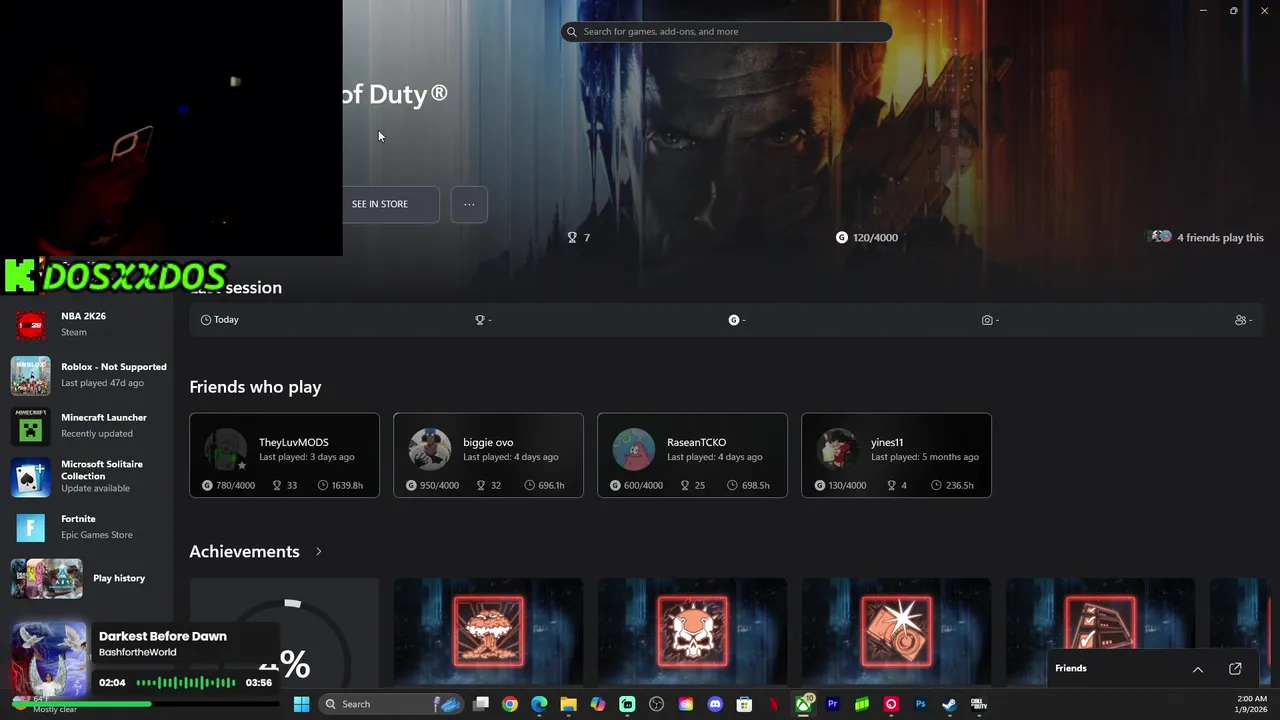This screenshot has height=720, width=1280.
Task: Open File Explorer from taskbar
Action: (568, 704)
